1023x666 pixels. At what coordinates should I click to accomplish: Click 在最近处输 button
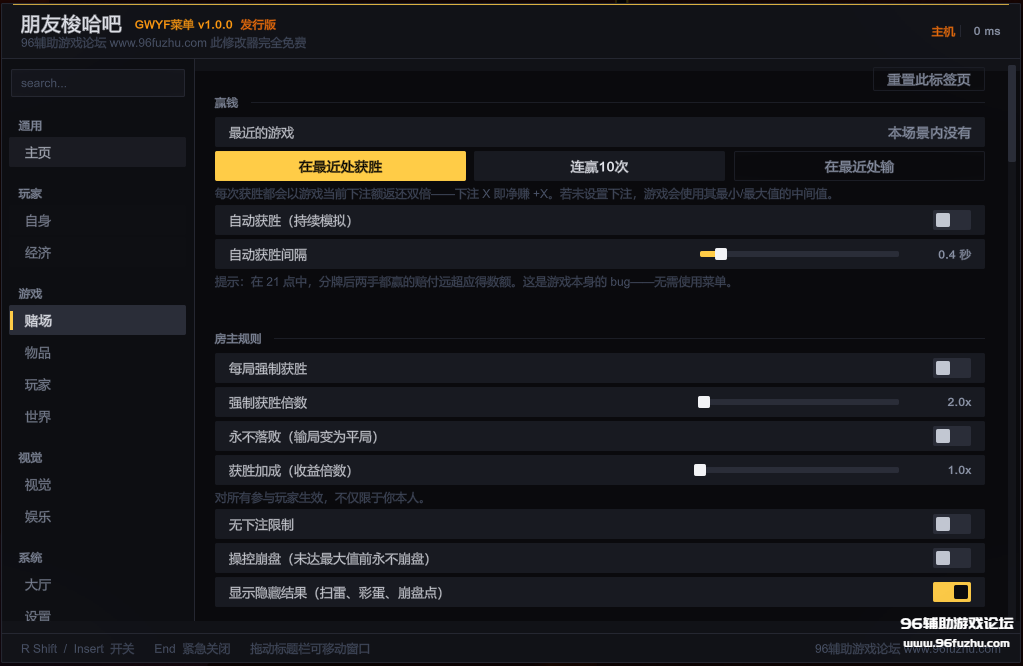[x=859, y=166]
